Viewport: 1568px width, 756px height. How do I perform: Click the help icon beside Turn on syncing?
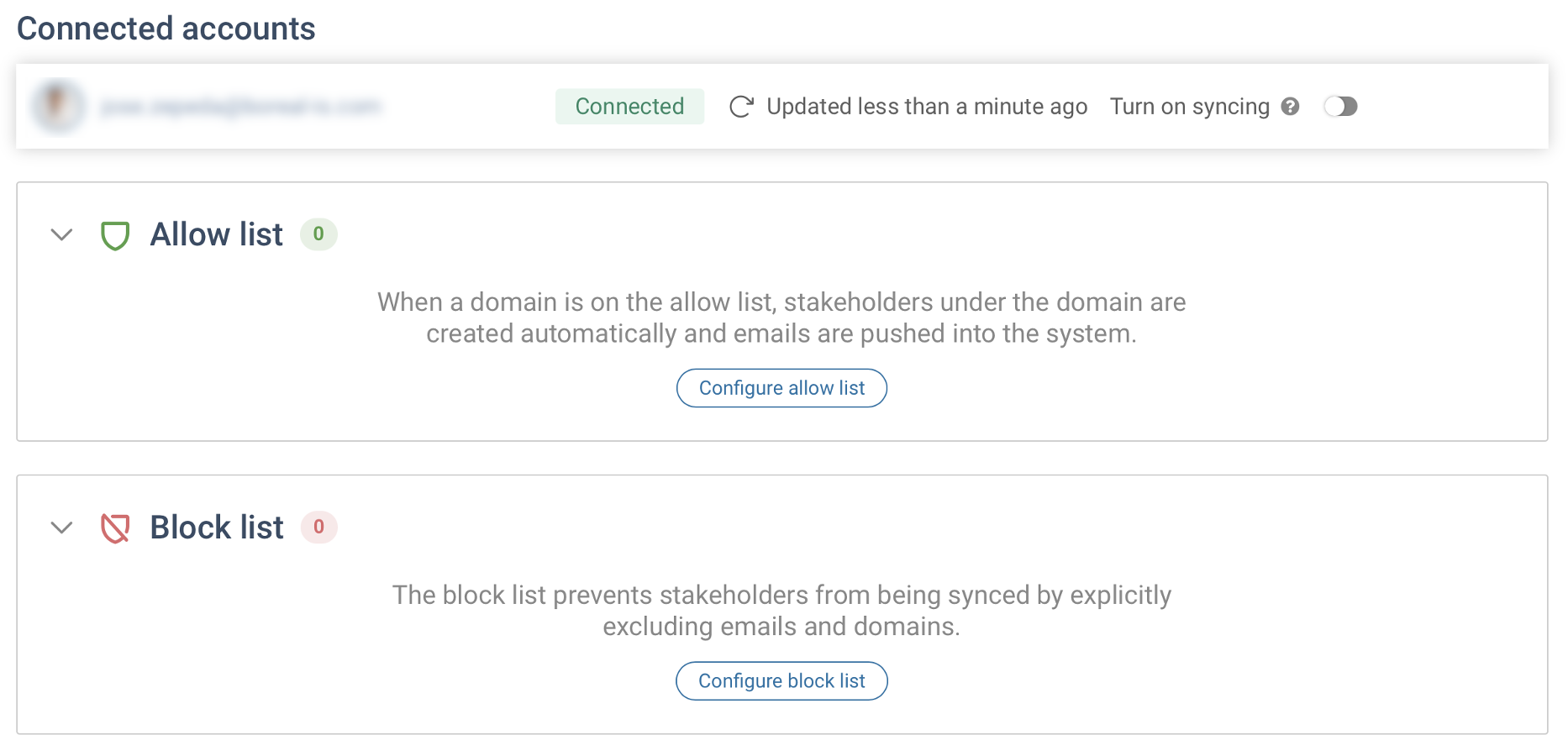1290,107
